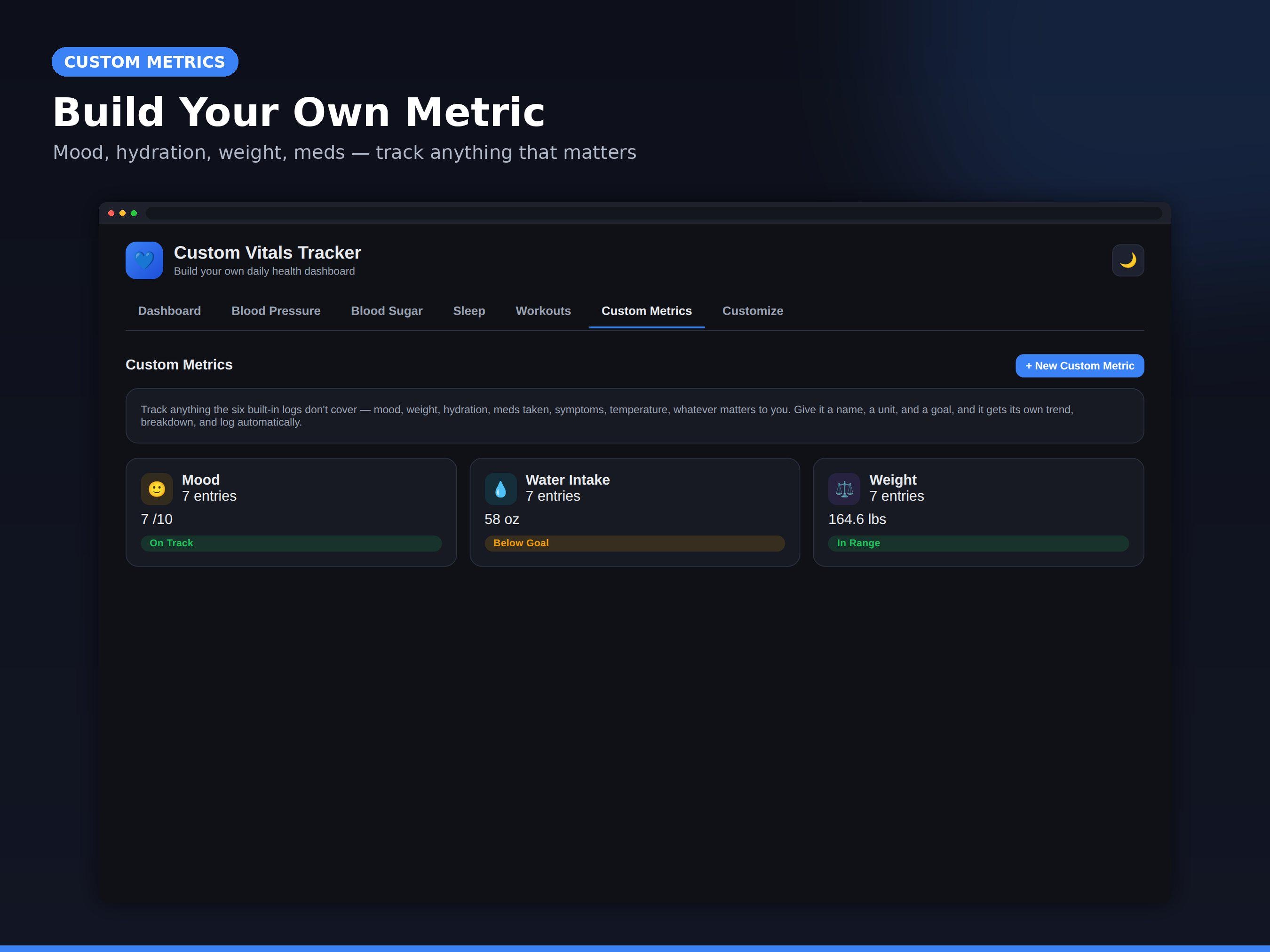Click the green maximize window dot
1270x952 pixels.
(134, 213)
